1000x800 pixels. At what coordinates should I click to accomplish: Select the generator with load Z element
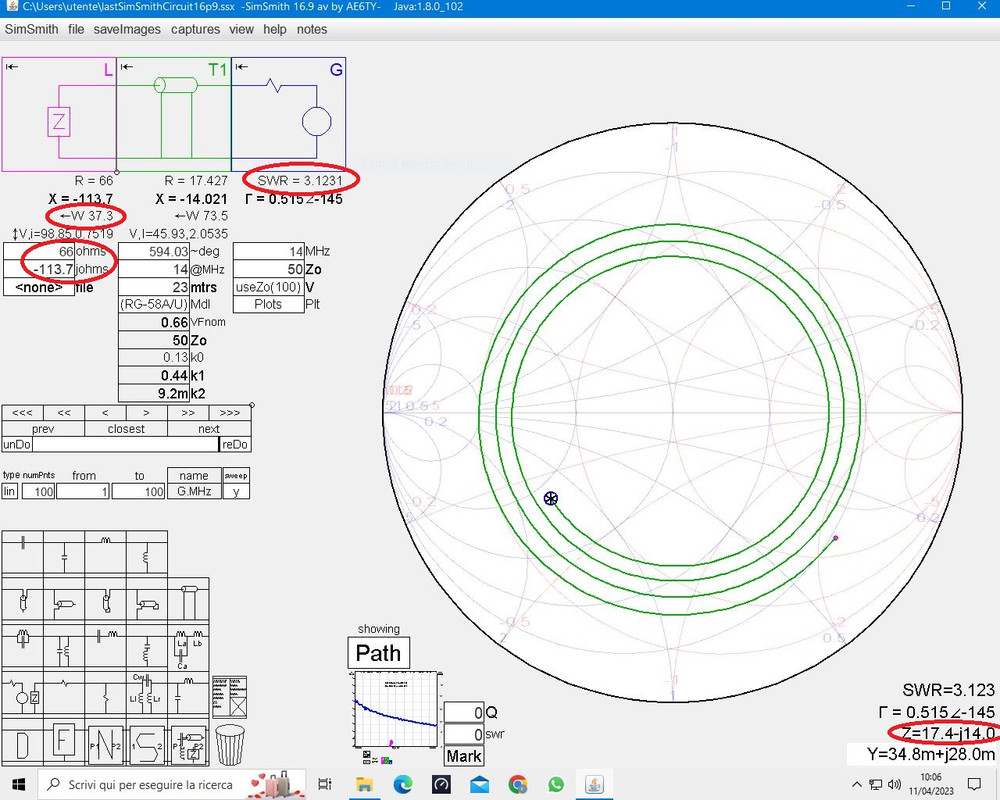pyautogui.click(x=23, y=693)
